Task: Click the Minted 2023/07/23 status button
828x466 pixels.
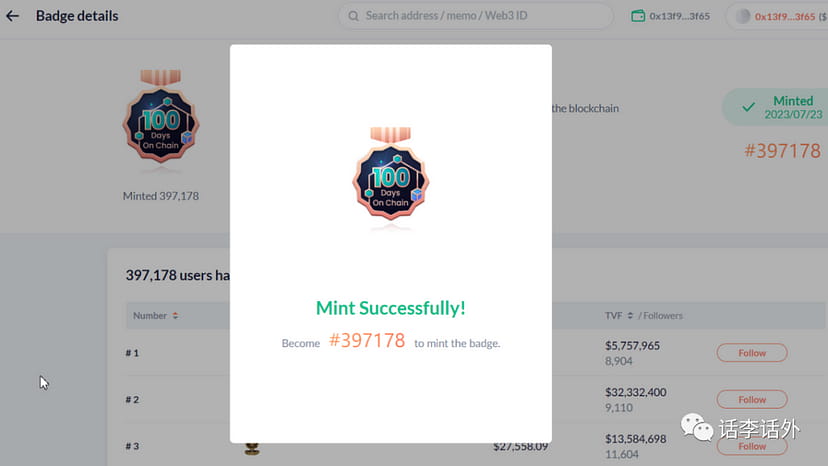Action: (x=775, y=107)
